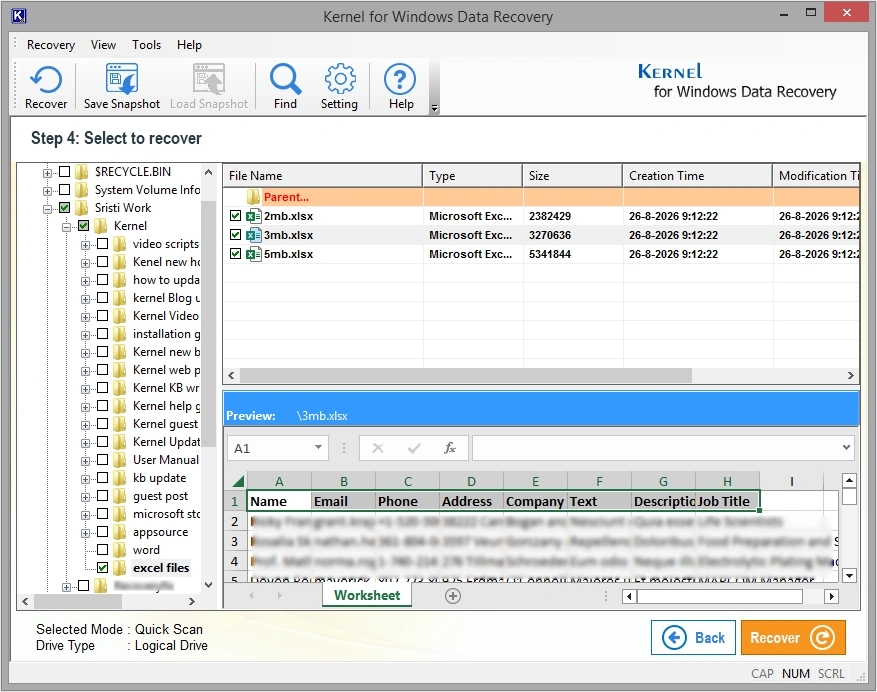The height and width of the screenshot is (692, 877).
Task: Click the folder tree horizontal scrollbar thumb
Action: (78, 601)
